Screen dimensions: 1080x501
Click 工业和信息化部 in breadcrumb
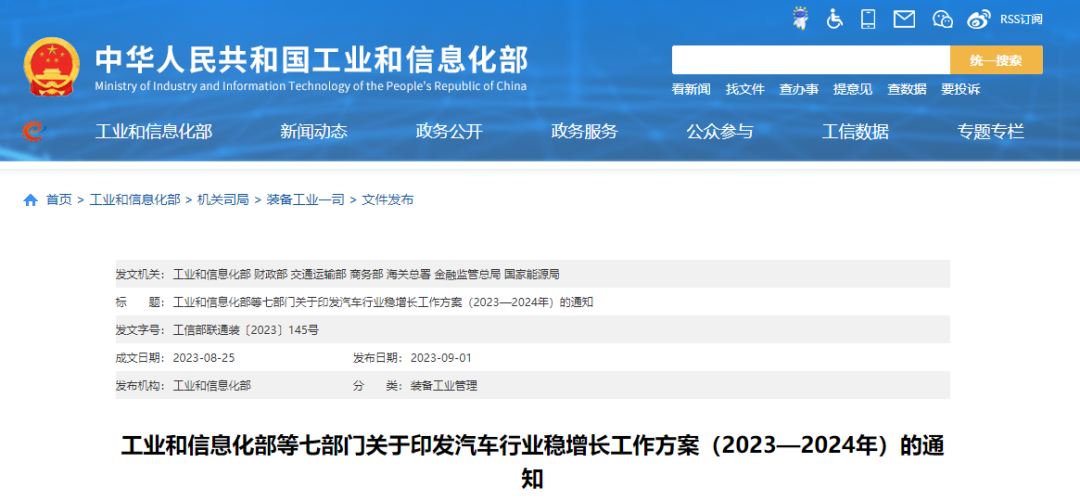(135, 200)
